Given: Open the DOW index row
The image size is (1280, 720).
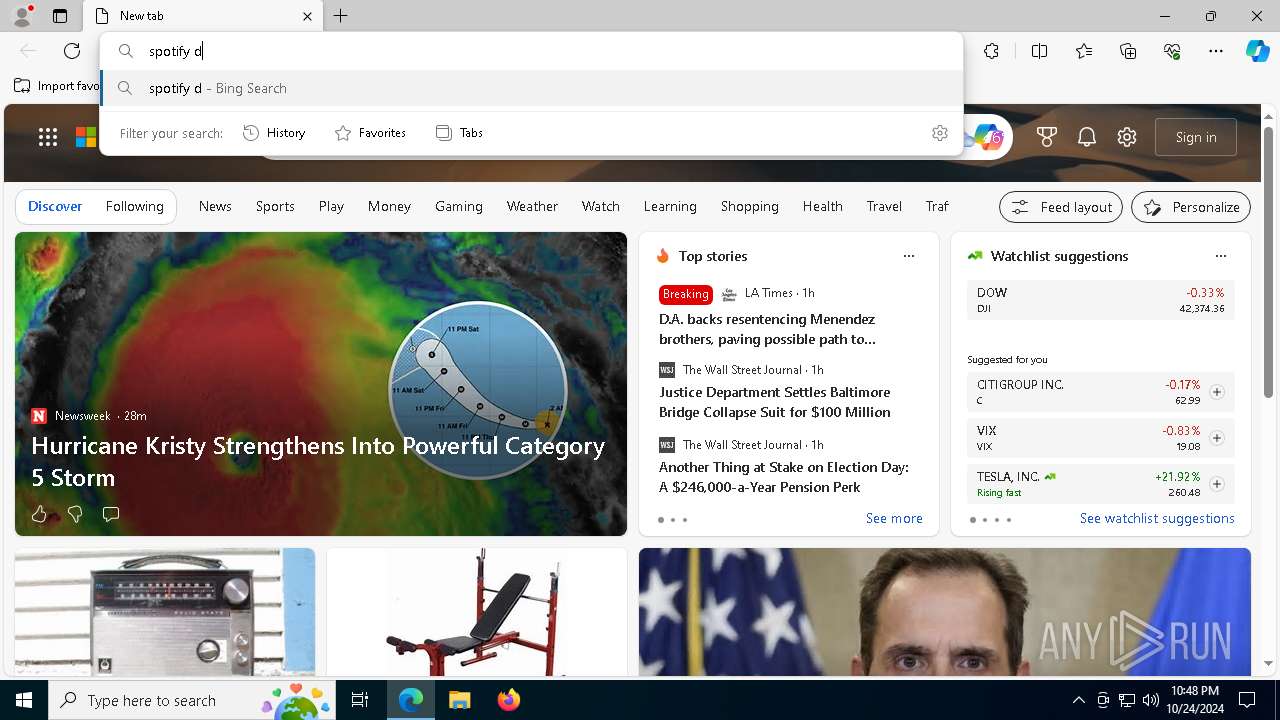Looking at the screenshot, I should [x=1101, y=300].
